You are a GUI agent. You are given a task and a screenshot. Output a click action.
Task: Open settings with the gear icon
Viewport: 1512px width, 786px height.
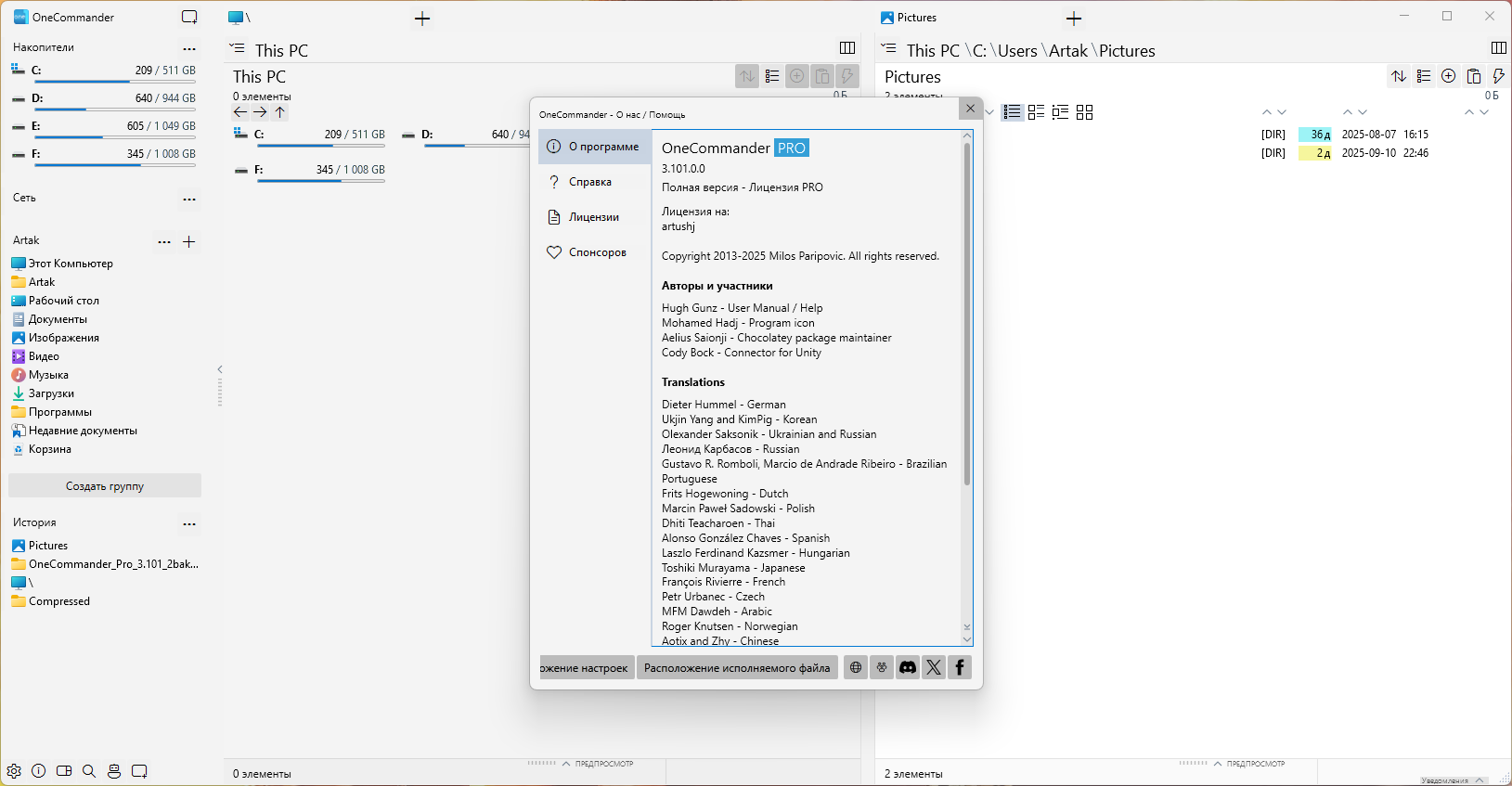tap(14, 770)
